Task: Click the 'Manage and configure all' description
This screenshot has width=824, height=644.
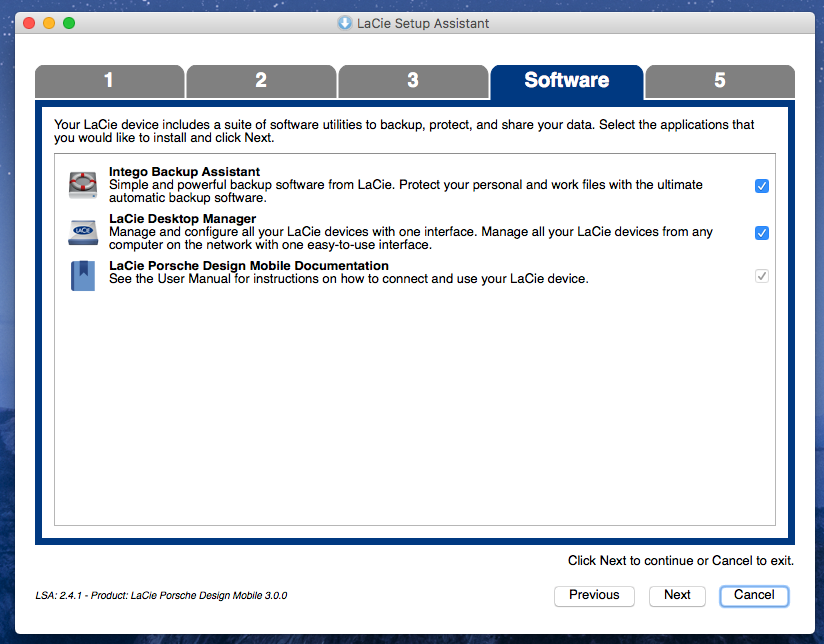Action: tap(410, 238)
